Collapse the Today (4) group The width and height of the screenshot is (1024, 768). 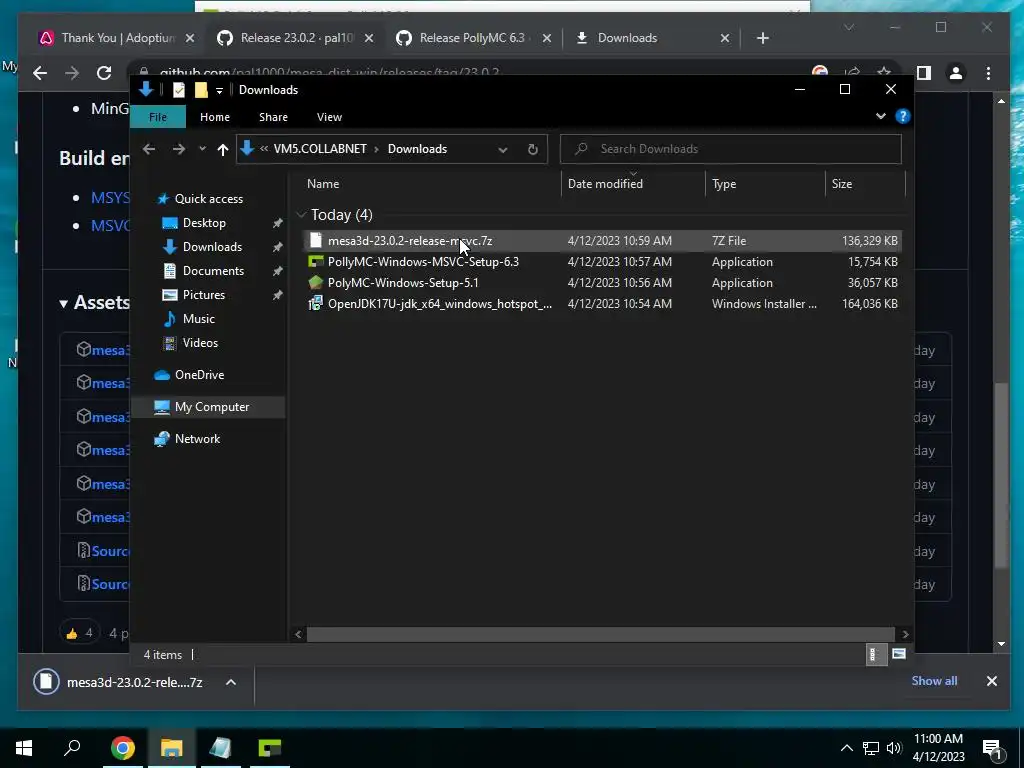(301, 215)
